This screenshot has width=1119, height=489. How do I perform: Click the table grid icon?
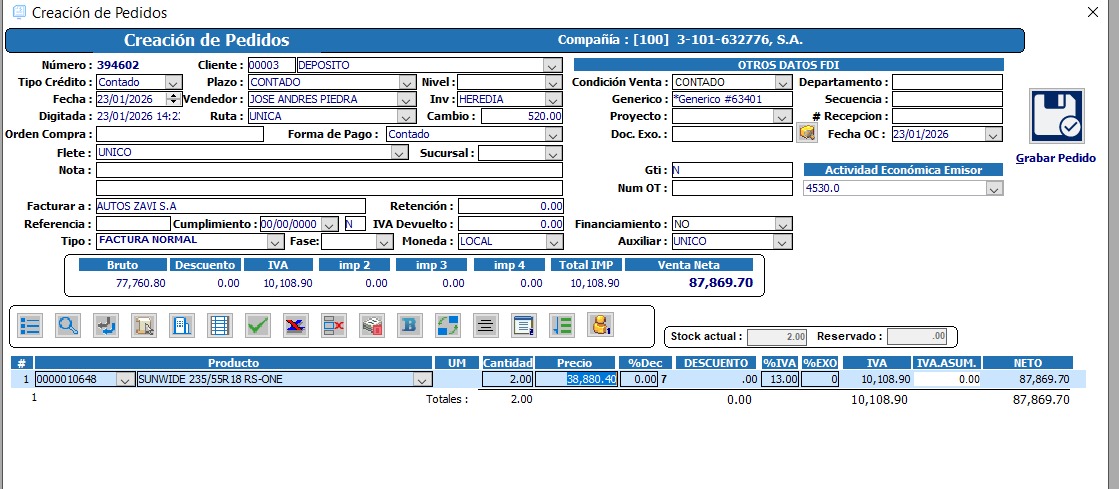click(x=220, y=326)
